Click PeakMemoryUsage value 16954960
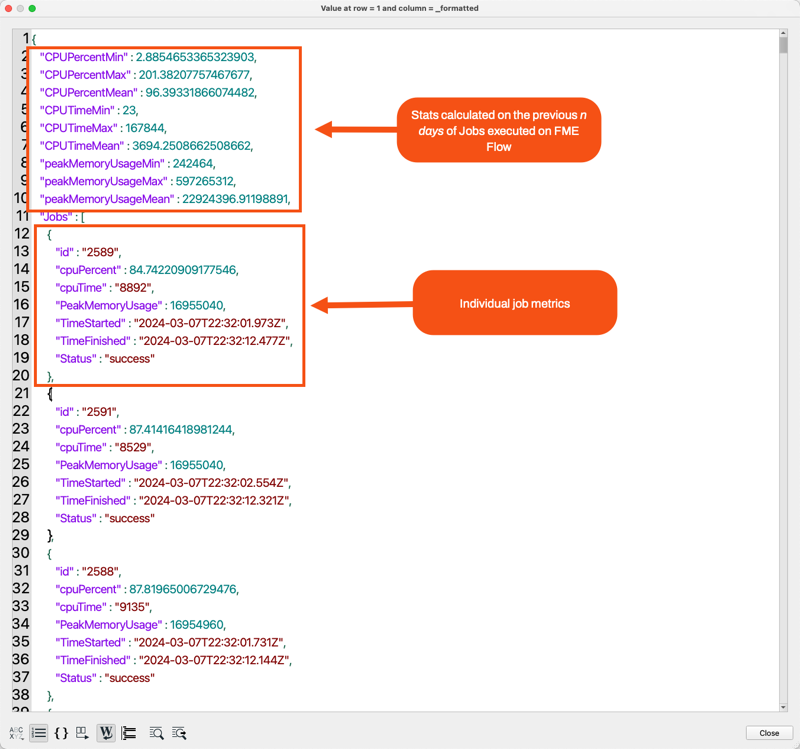This screenshot has width=800, height=749. (197, 625)
